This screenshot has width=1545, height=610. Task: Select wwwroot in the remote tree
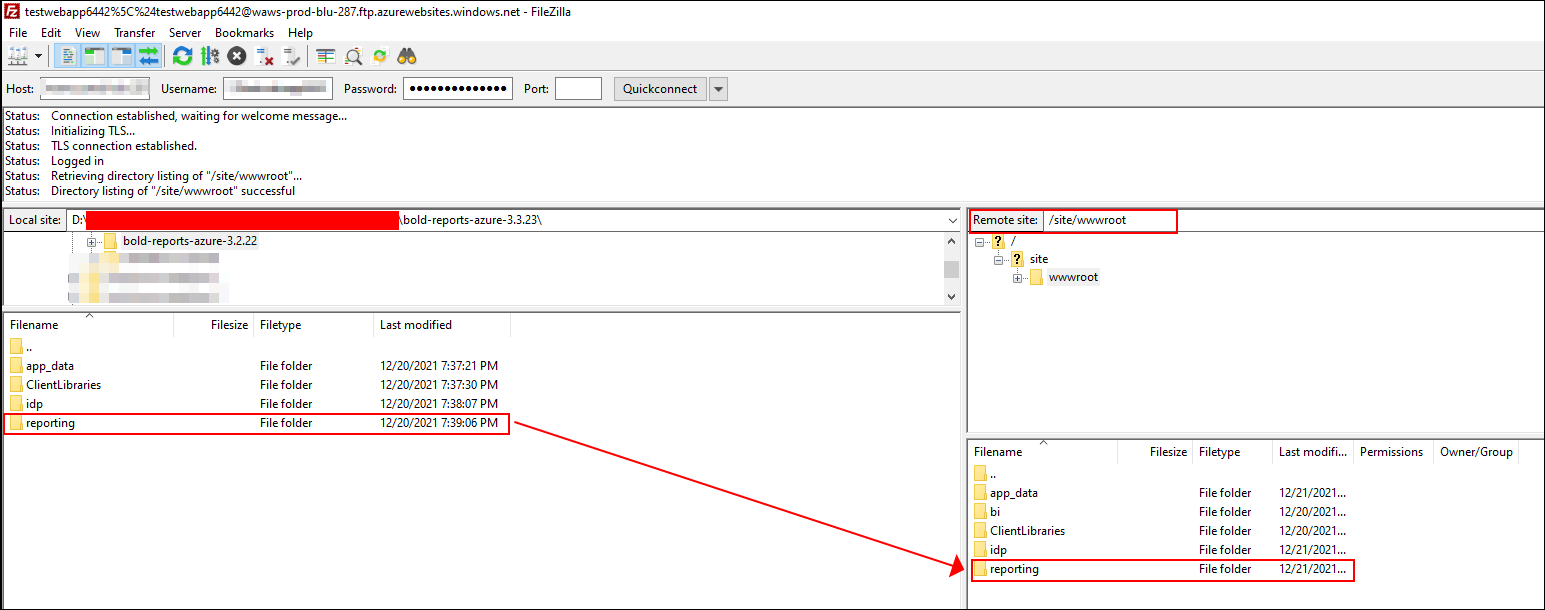point(1073,277)
